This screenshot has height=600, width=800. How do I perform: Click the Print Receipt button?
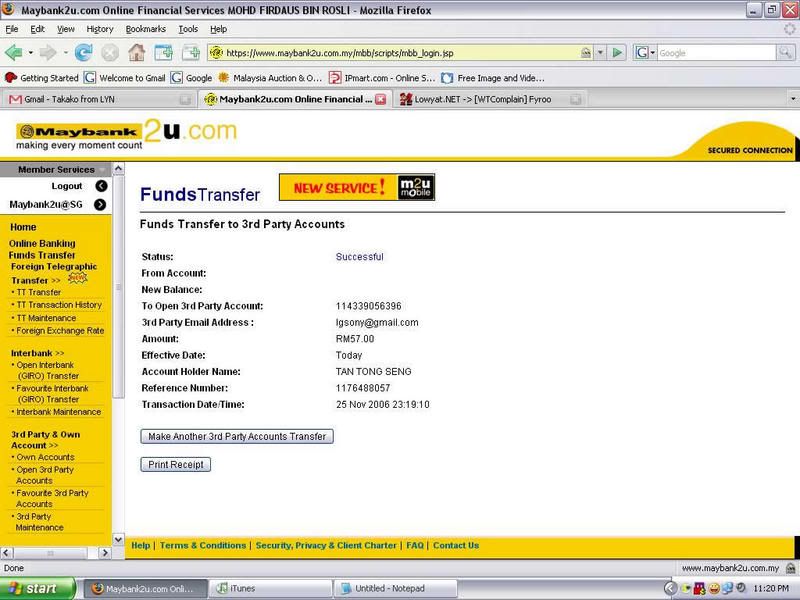tap(176, 465)
